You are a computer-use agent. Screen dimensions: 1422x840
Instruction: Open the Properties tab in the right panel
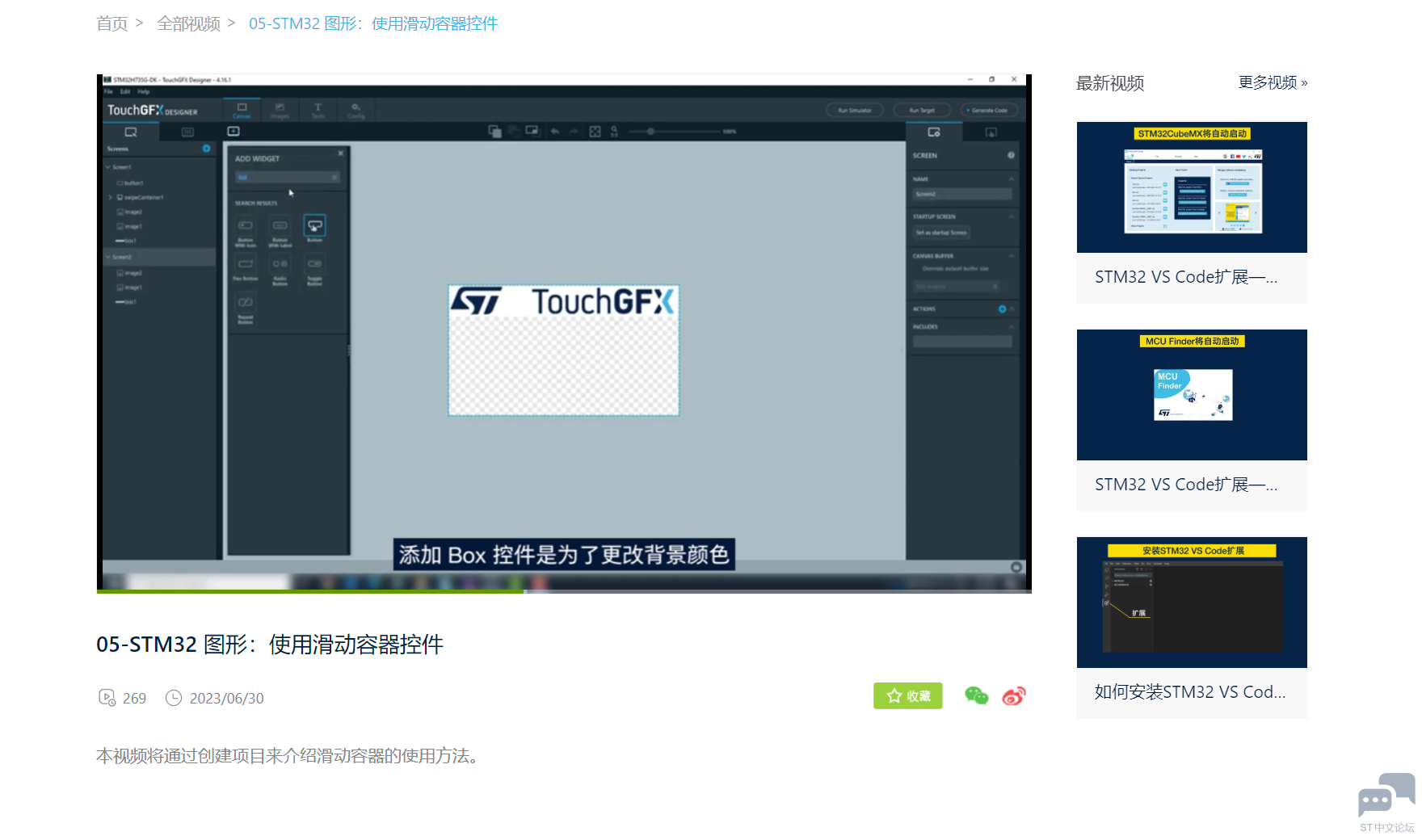tap(934, 132)
